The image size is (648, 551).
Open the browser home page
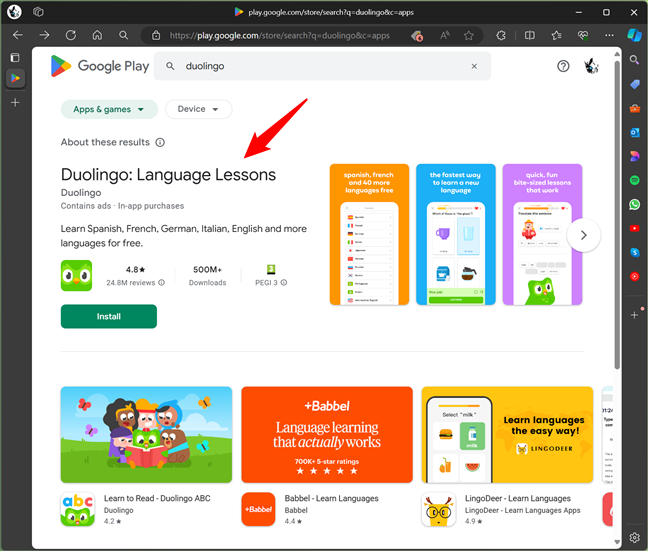point(97,35)
